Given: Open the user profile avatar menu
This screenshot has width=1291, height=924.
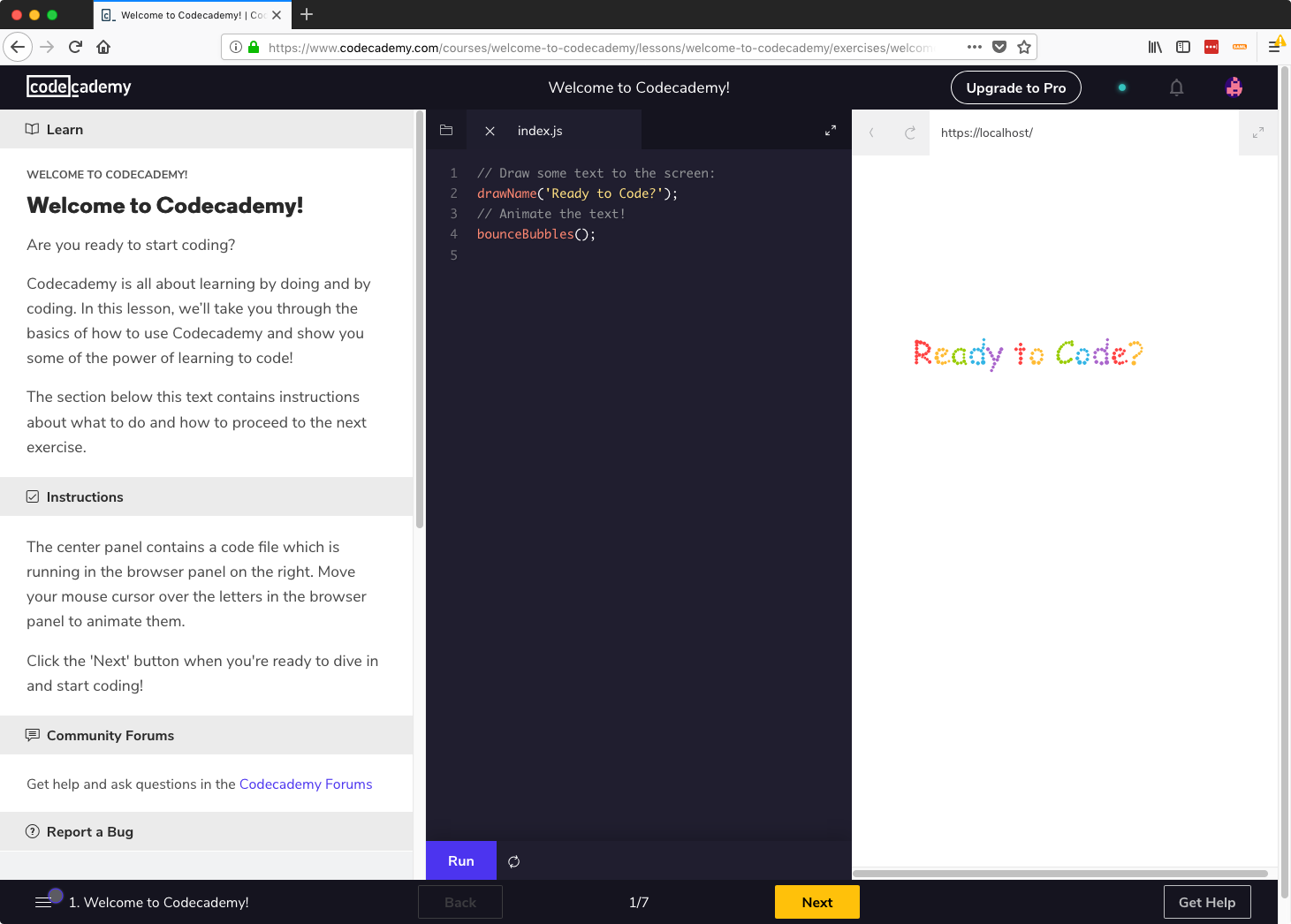Looking at the screenshot, I should 1234,87.
